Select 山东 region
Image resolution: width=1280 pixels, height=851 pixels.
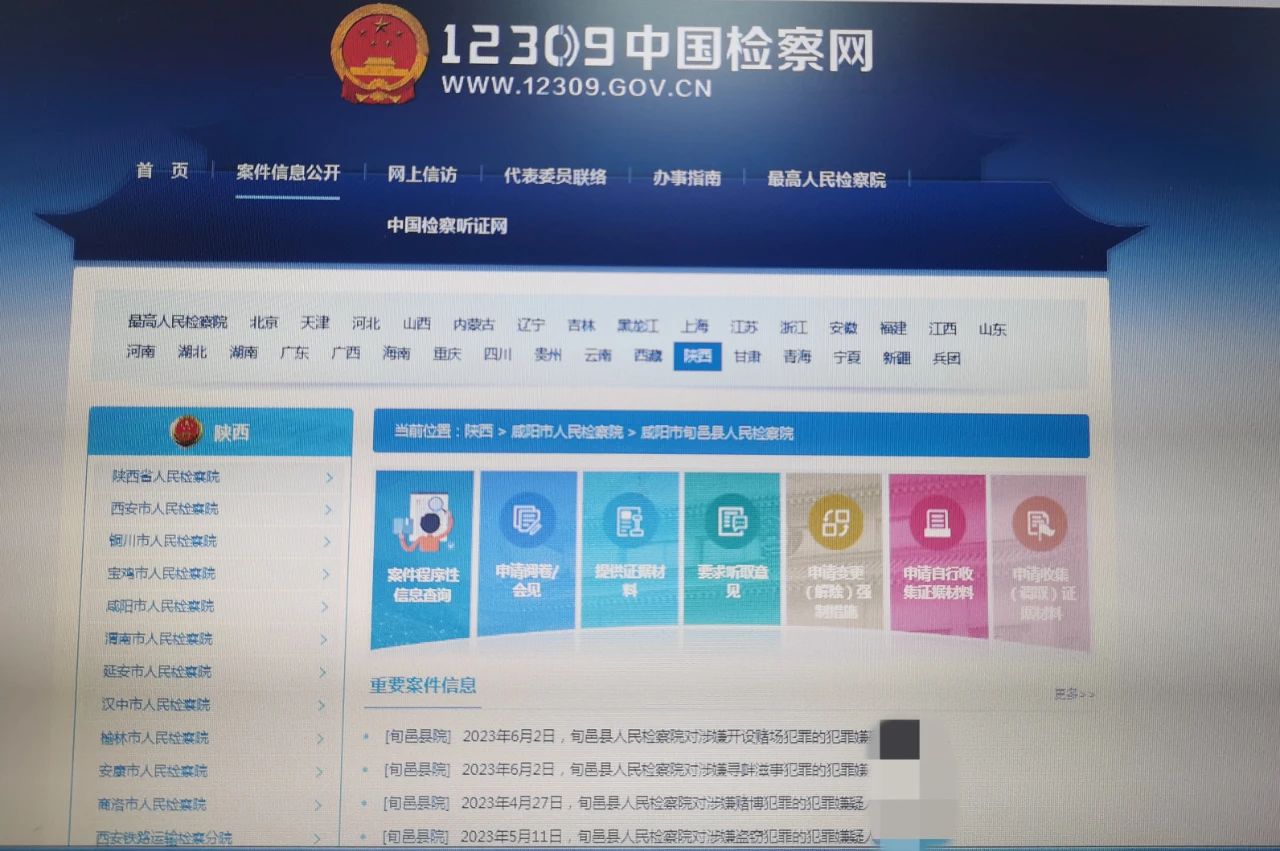pos(992,329)
